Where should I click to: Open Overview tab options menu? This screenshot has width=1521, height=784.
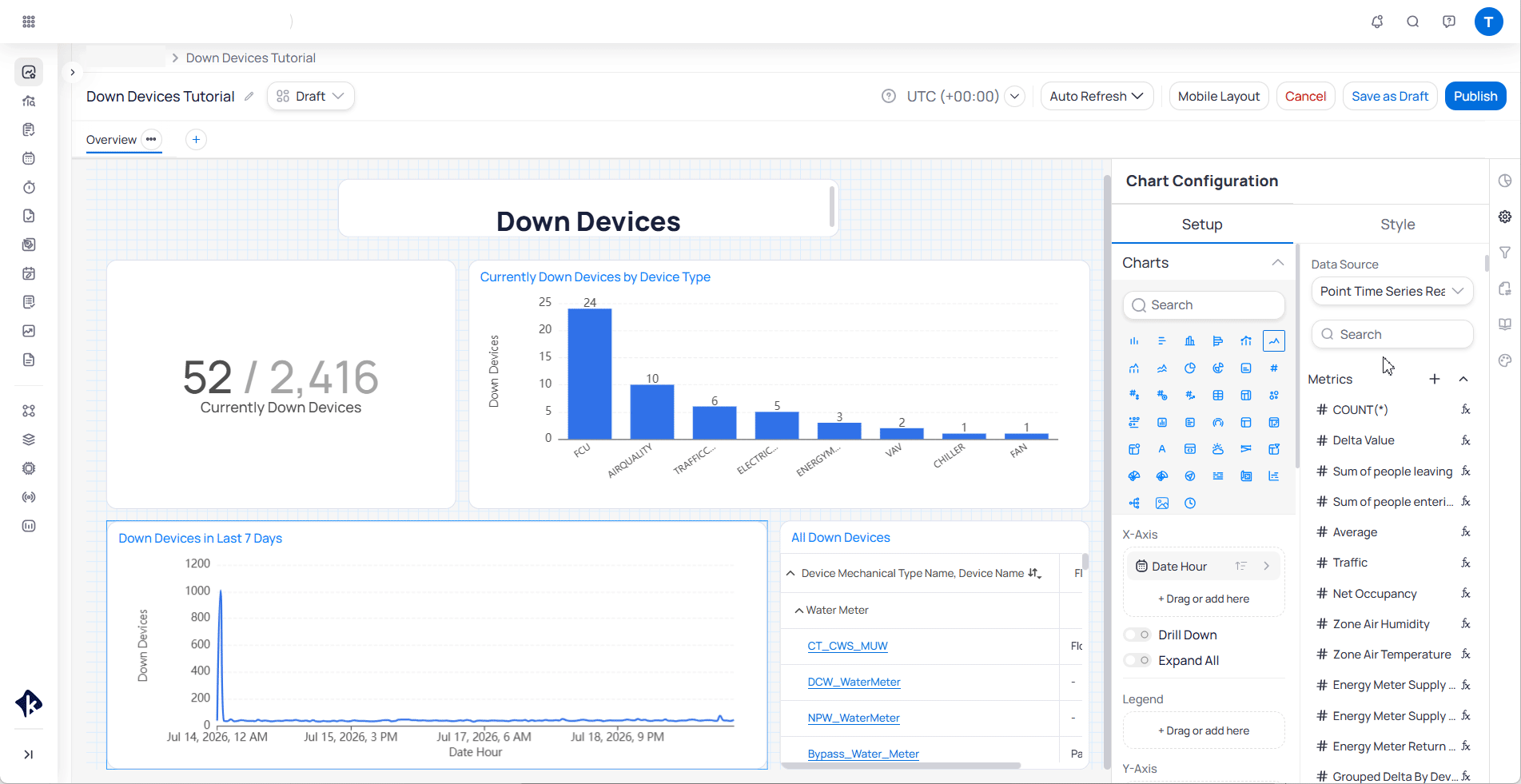pyautogui.click(x=151, y=140)
